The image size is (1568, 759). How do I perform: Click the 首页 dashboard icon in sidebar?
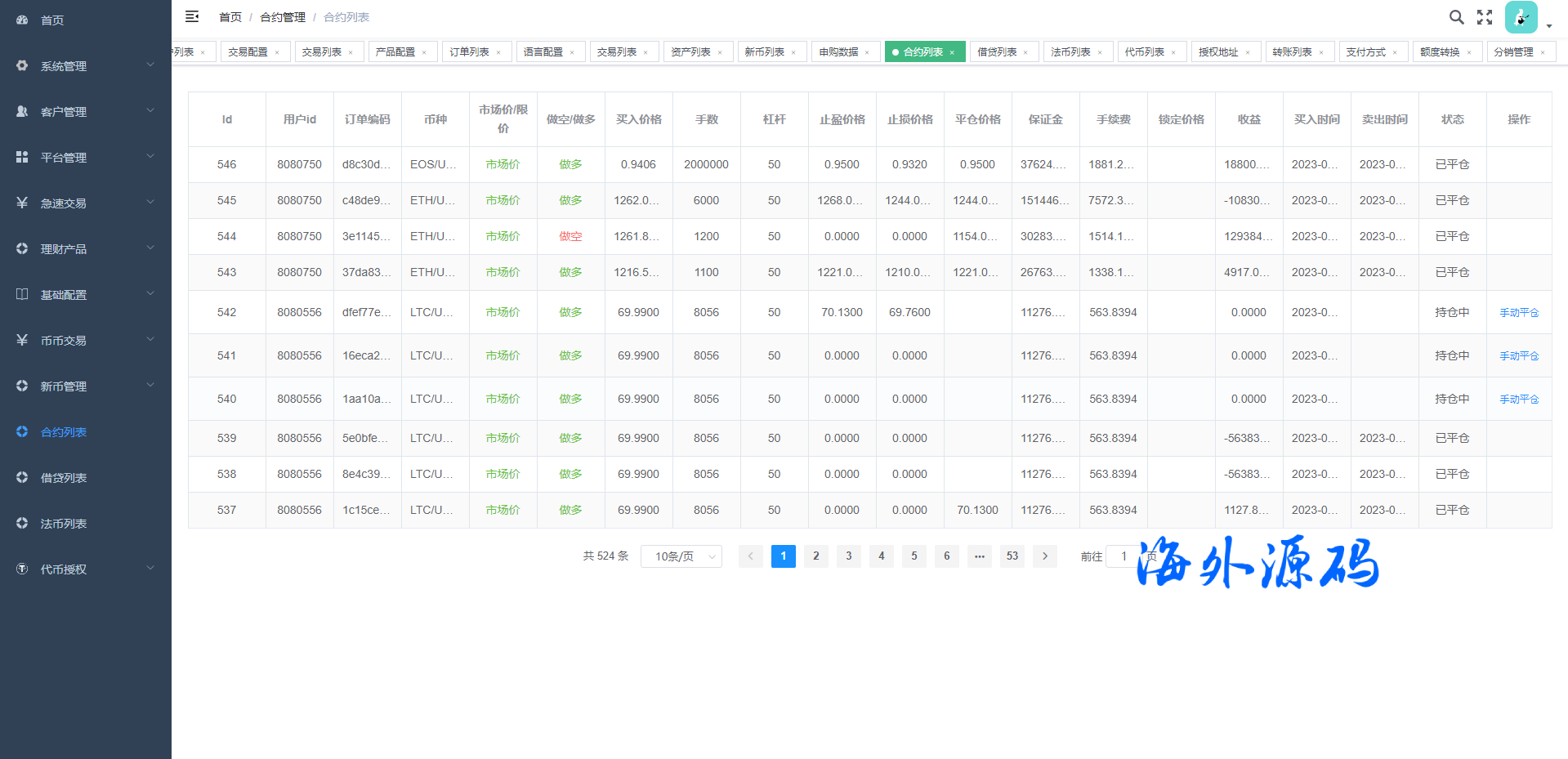point(22,20)
